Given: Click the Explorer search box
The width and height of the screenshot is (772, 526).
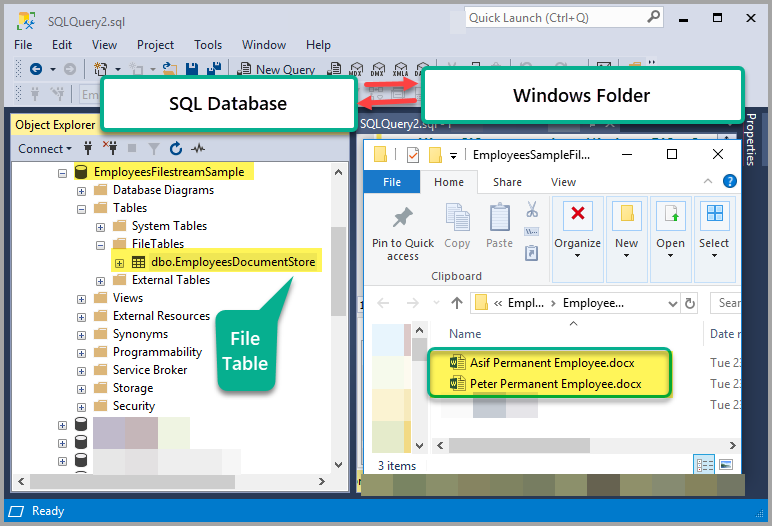Looking at the screenshot, I should pyautogui.click(x=726, y=303).
